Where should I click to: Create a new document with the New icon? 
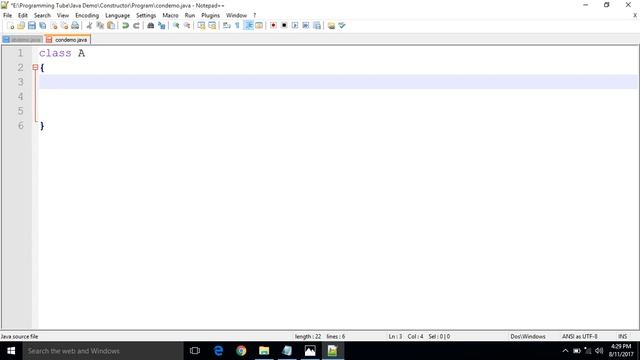(10, 26)
